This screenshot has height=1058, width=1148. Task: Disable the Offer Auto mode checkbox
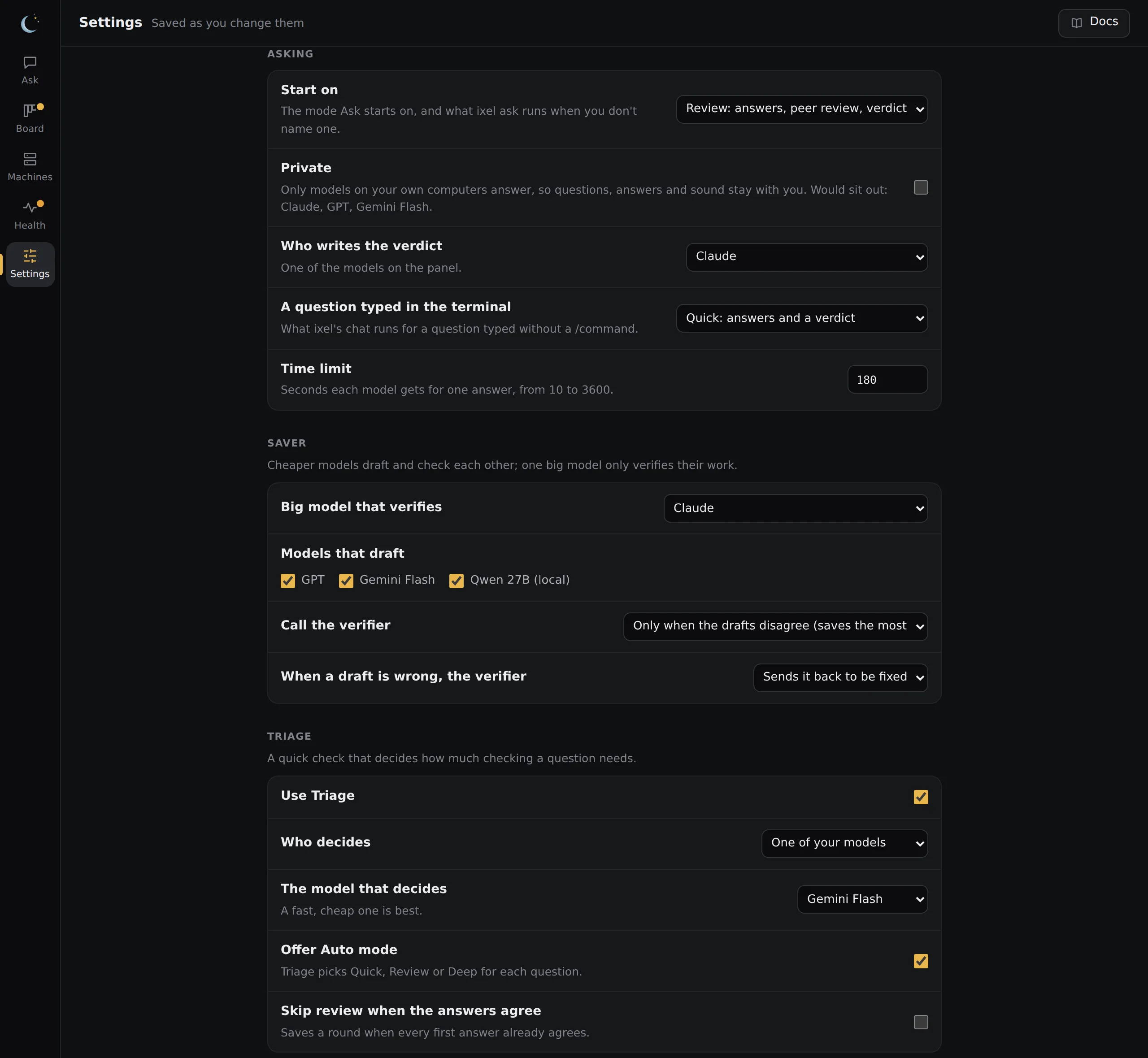pyautogui.click(x=921, y=961)
